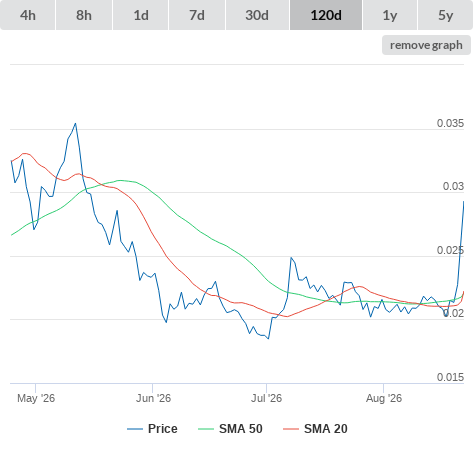Open the 7d chart range

pyautogui.click(x=197, y=15)
